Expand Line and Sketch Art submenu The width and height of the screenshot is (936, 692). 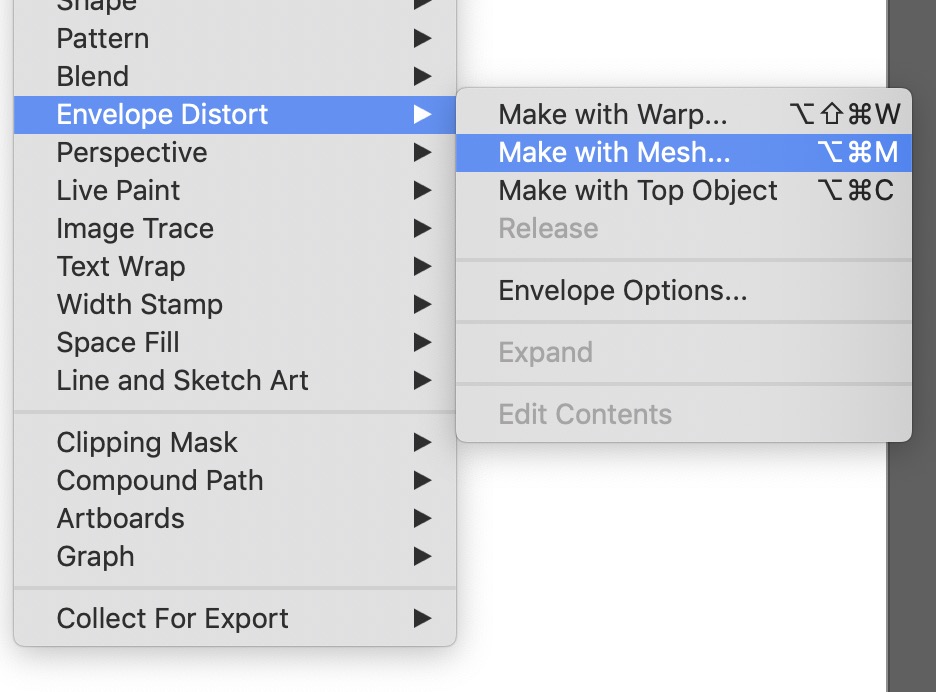183,381
